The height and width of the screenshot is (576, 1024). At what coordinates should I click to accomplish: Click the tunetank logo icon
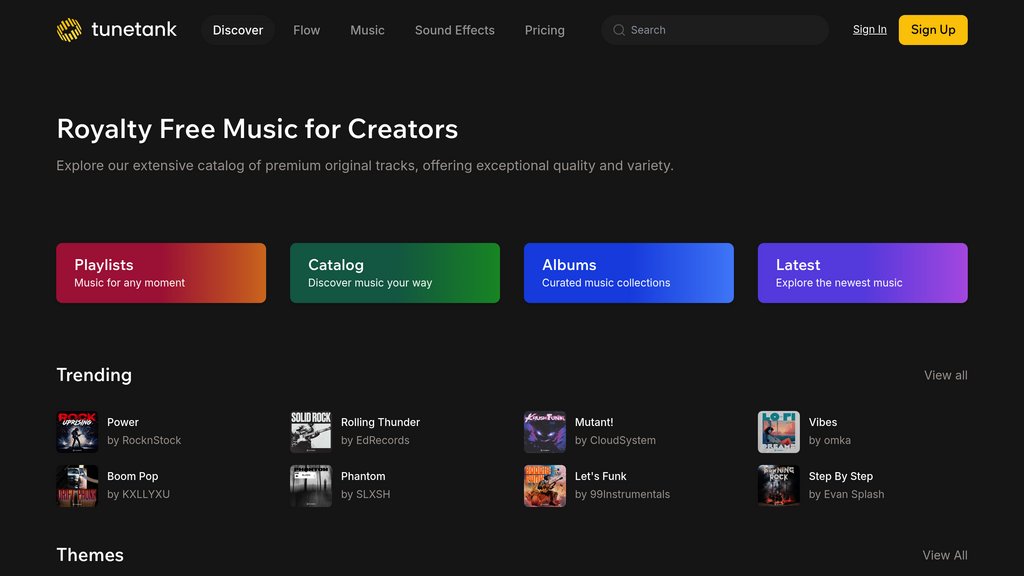(69, 30)
